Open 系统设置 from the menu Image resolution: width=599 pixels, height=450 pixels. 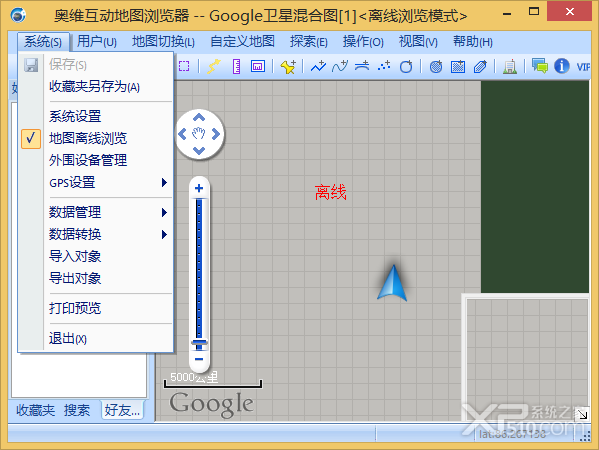[96, 116]
